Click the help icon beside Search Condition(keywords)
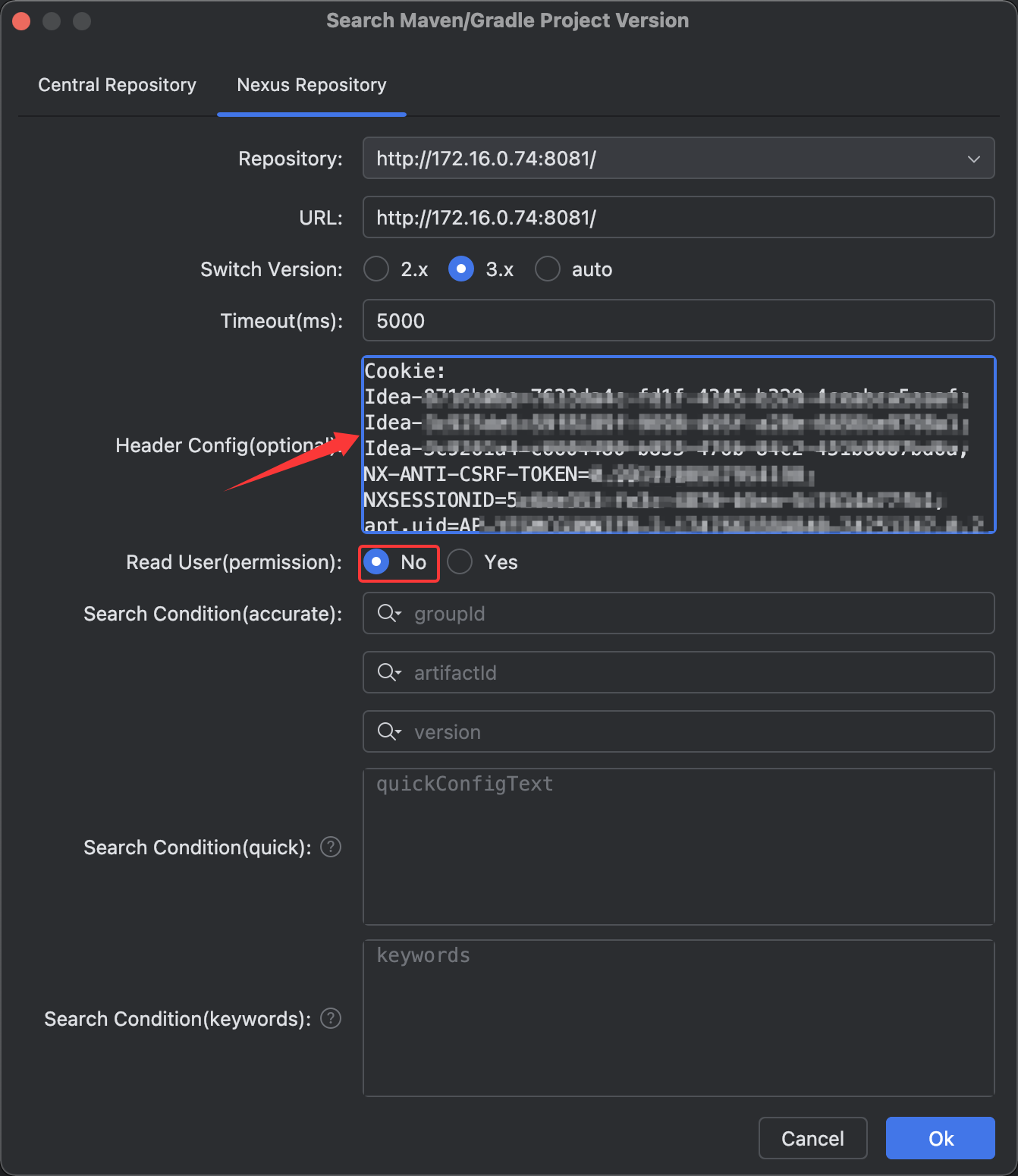This screenshot has width=1018, height=1176. coord(331,1018)
